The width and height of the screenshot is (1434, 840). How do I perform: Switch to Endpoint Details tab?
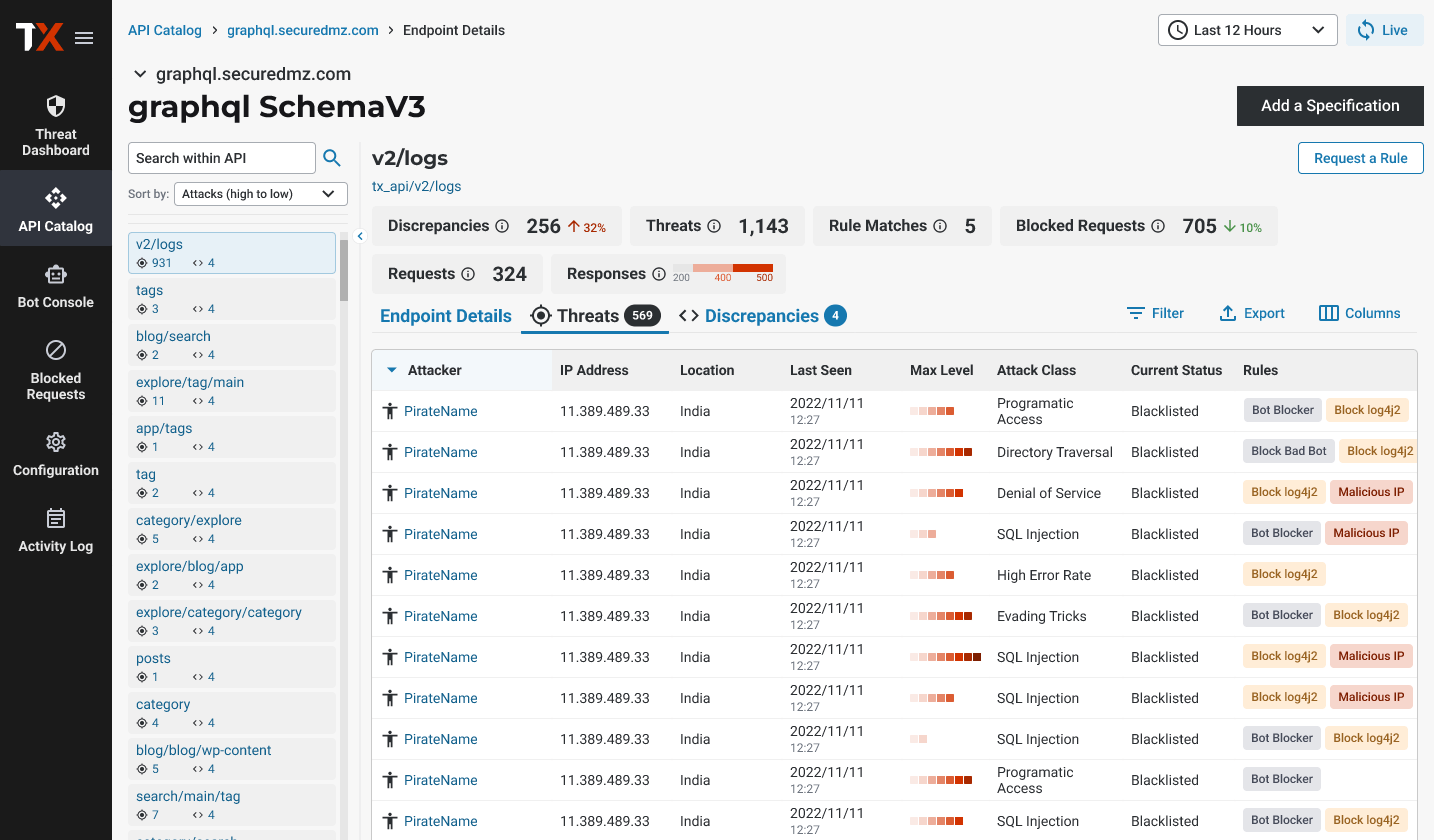pyautogui.click(x=446, y=316)
